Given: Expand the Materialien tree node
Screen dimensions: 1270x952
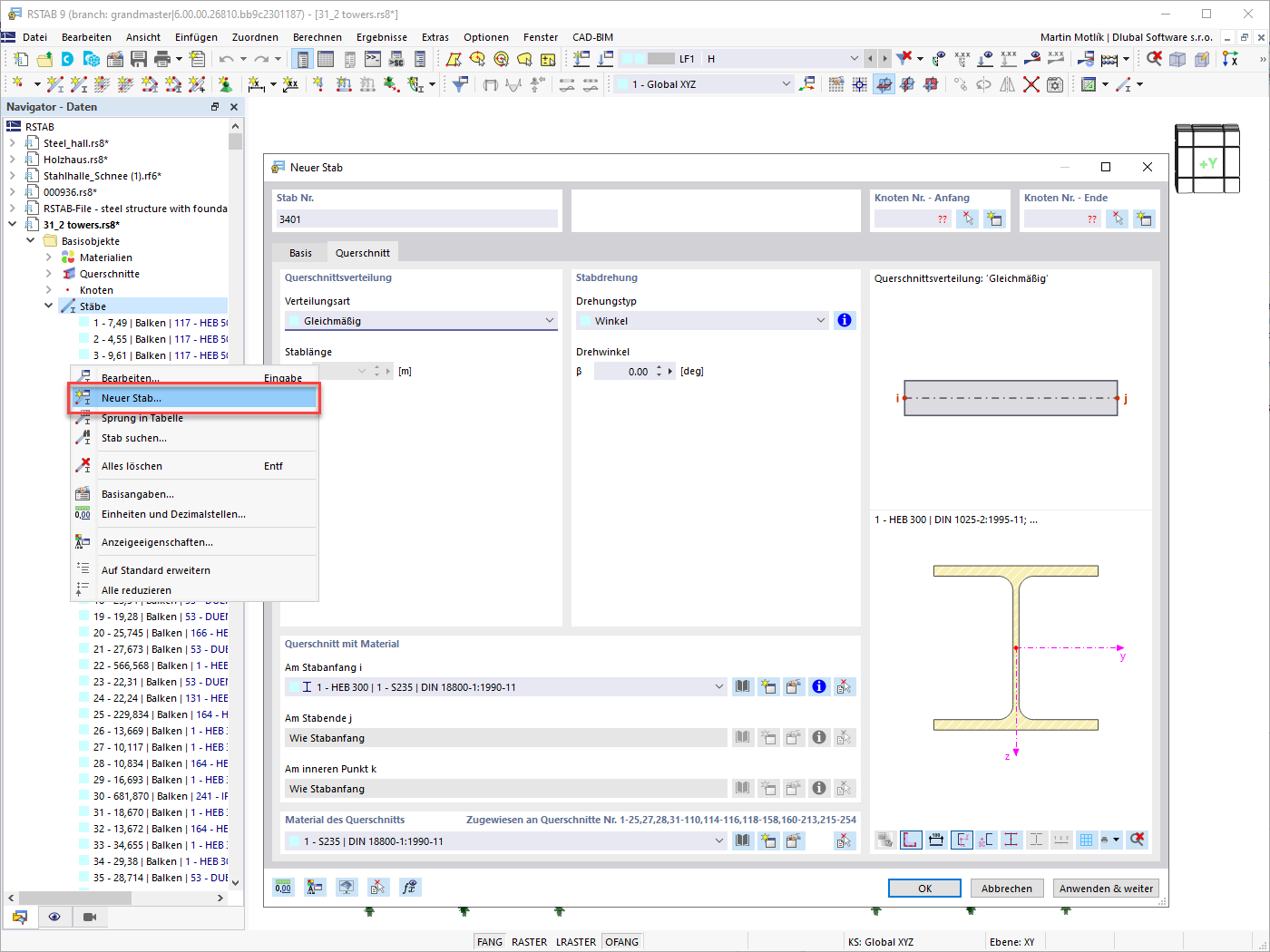Looking at the screenshot, I should 49,257.
